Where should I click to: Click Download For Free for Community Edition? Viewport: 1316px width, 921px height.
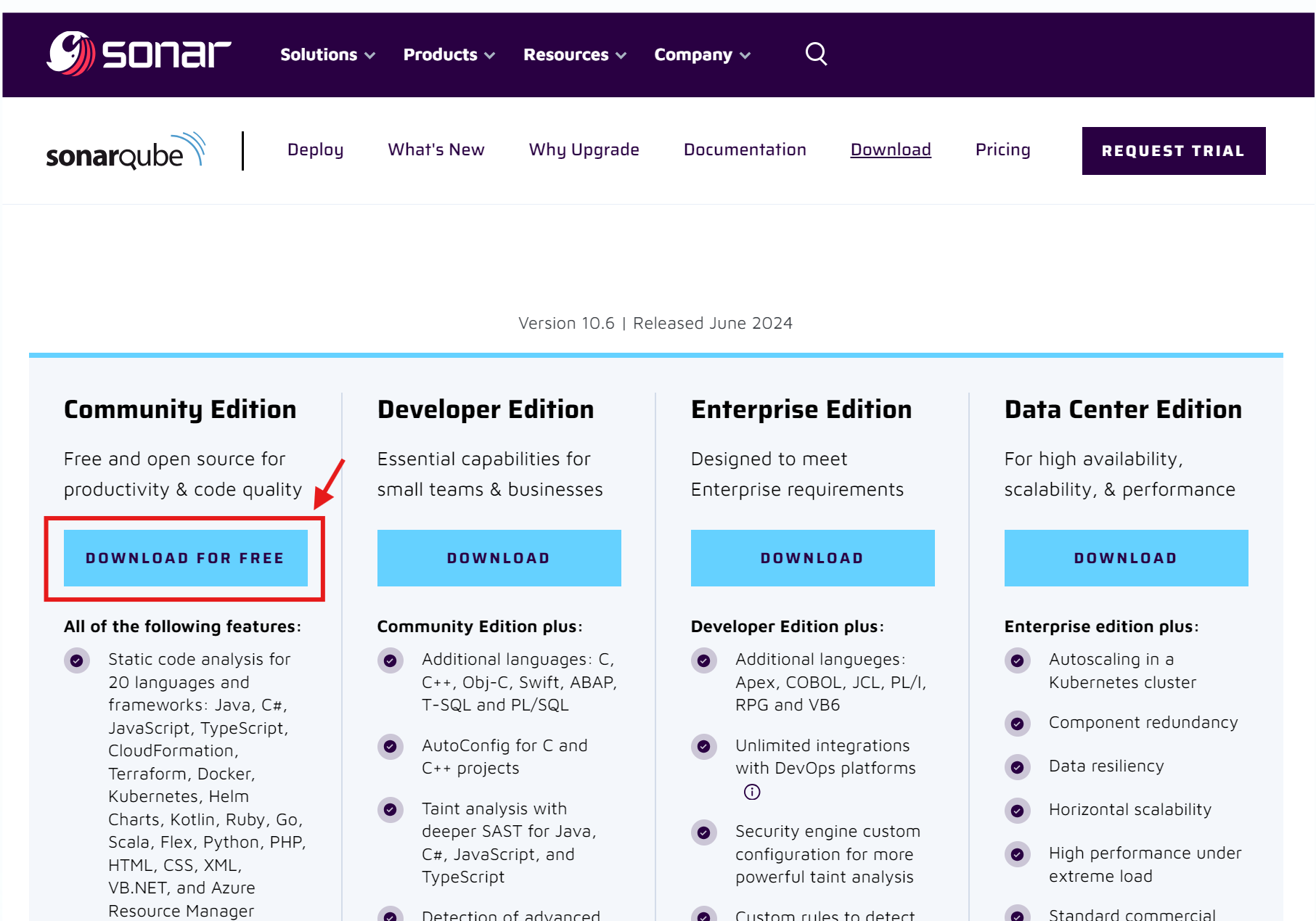186,558
